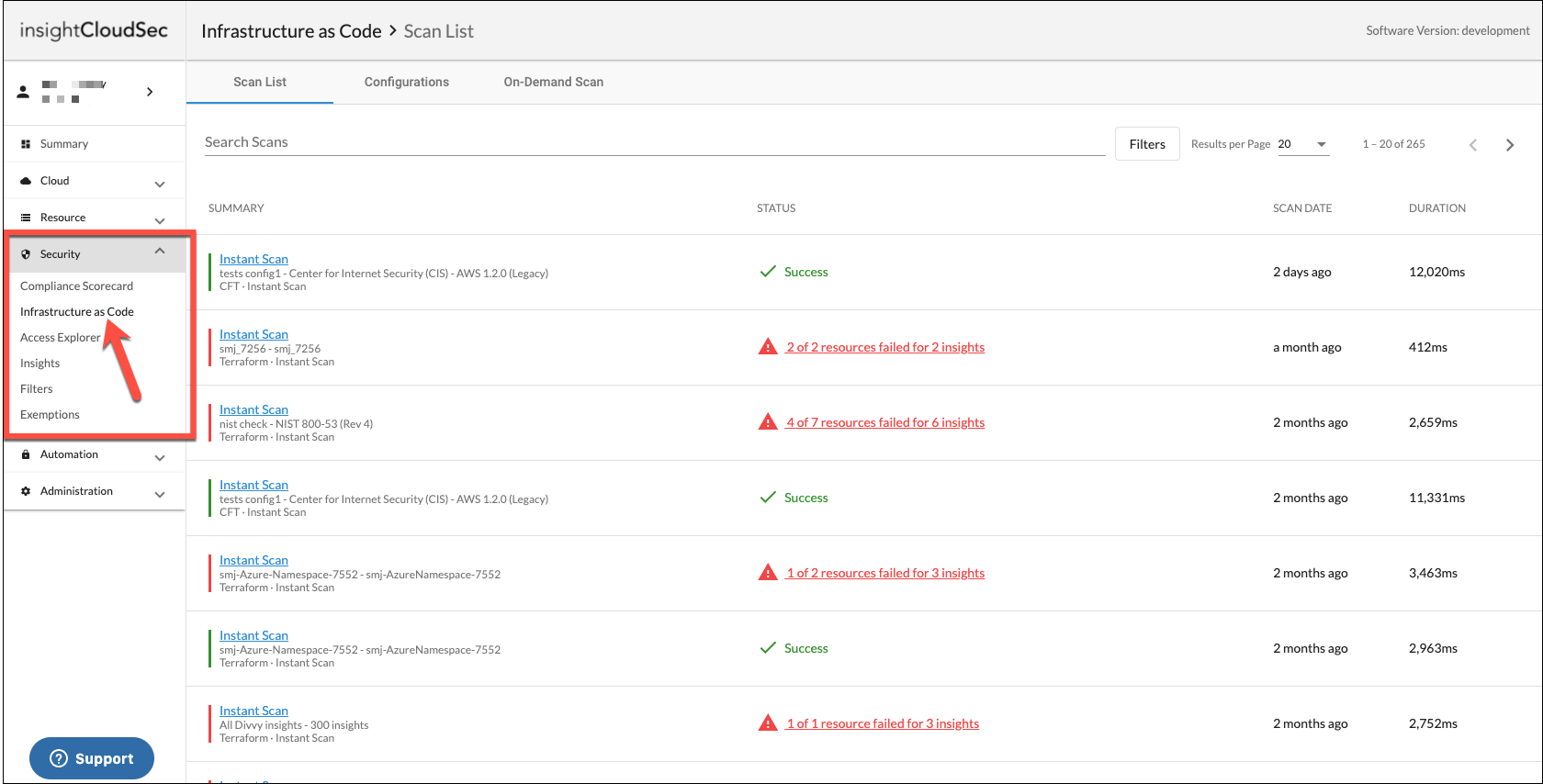This screenshot has width=1543, height=784.
Task: Open 1 of 2 resources failed link
Action: pyautogui.click(x=885, y=573)
